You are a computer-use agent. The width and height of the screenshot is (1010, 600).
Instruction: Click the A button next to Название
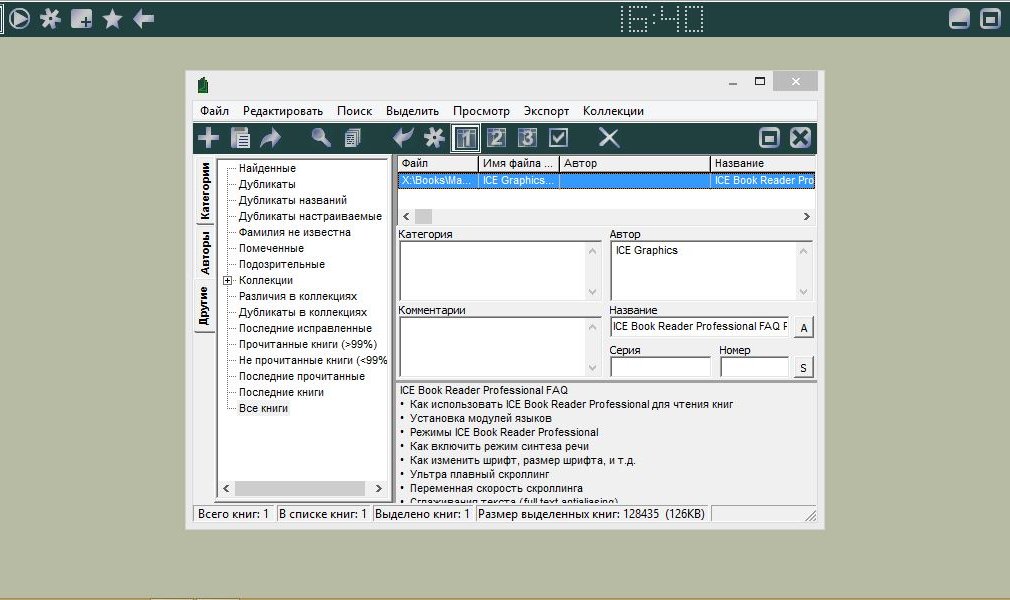[803, 327]
